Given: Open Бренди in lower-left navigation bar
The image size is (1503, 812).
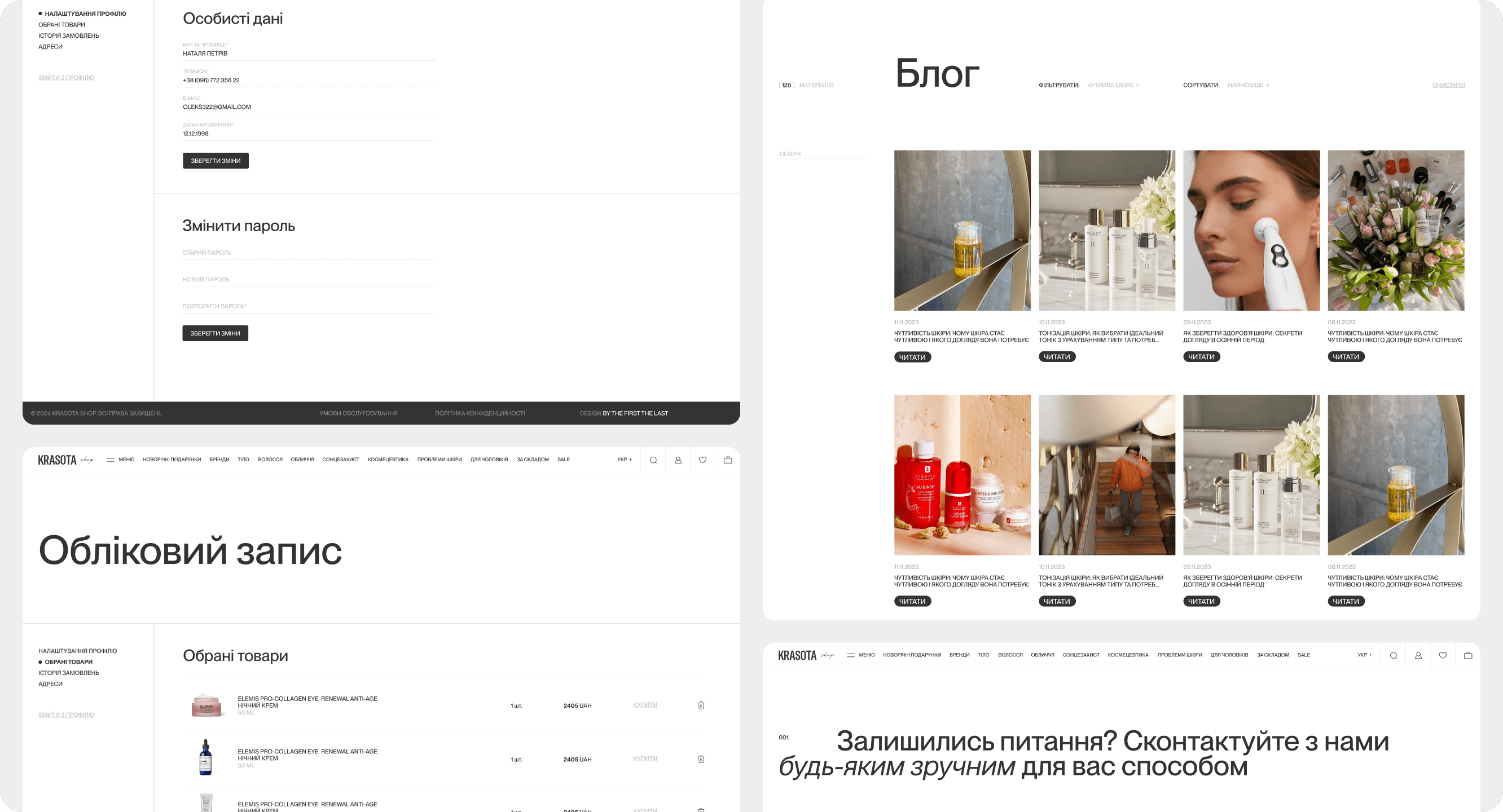Looking at the screenshot, I should point(219,460).
